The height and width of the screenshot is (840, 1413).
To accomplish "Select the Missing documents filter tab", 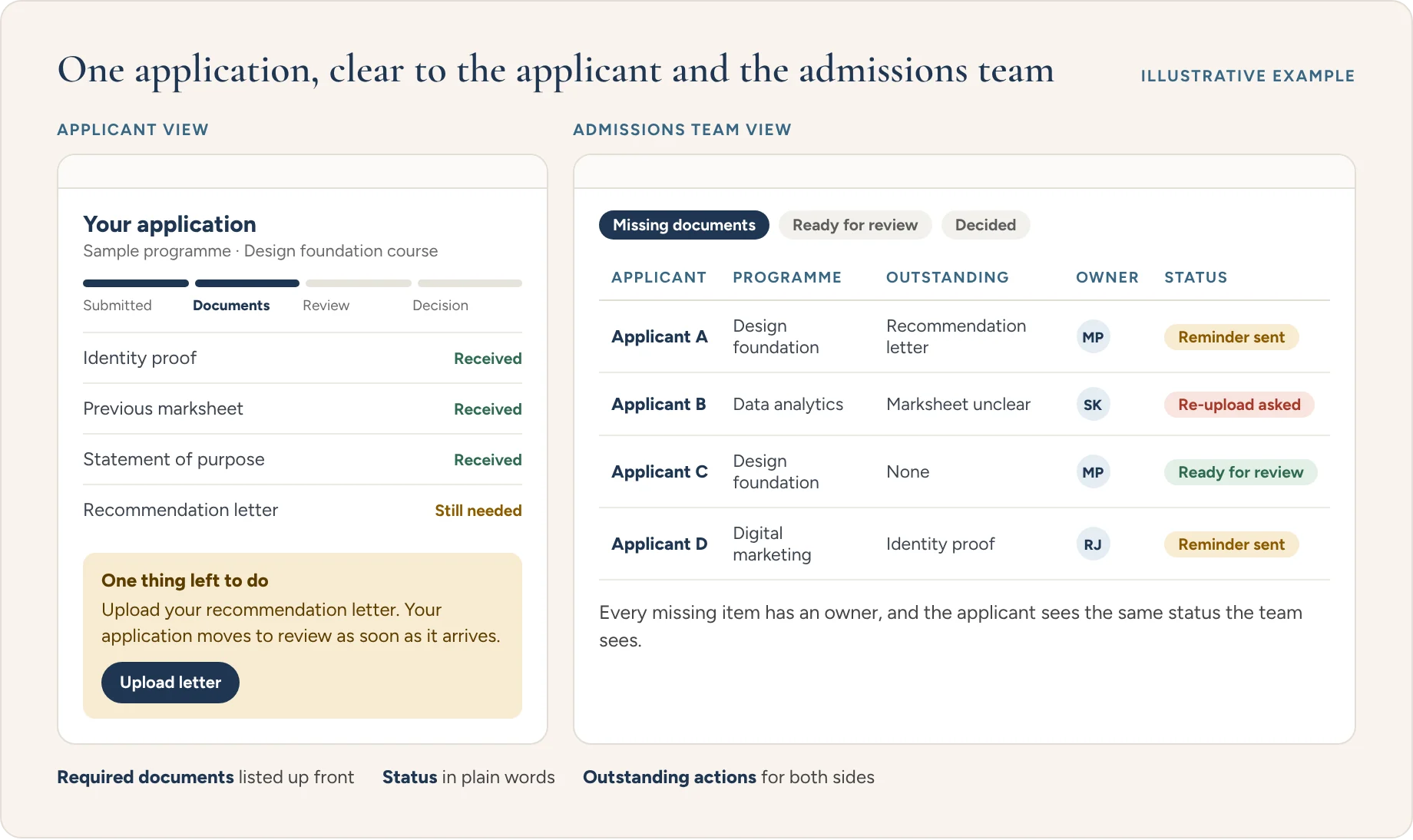I will [x=684, y=225].
